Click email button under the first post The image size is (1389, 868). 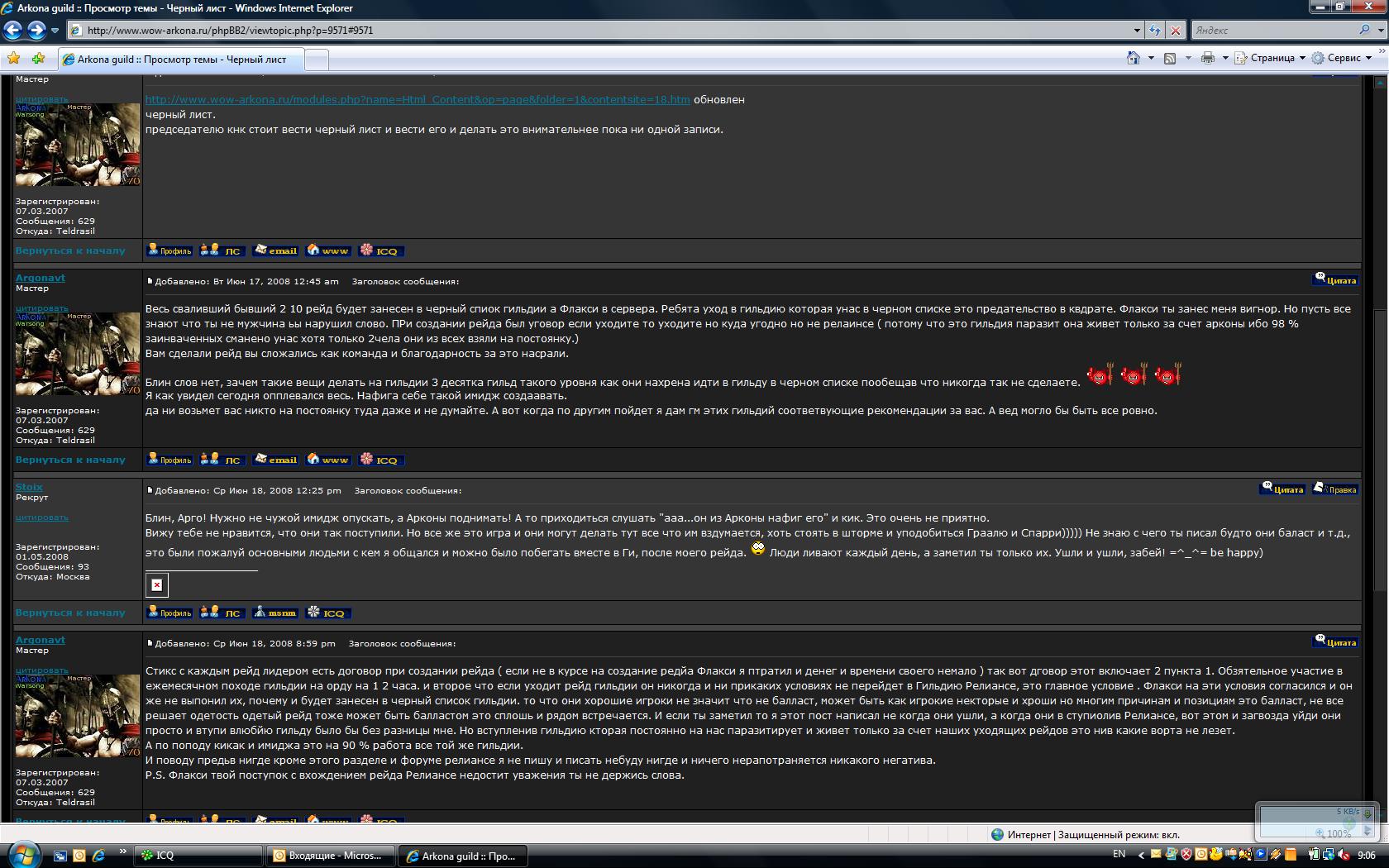275,250
